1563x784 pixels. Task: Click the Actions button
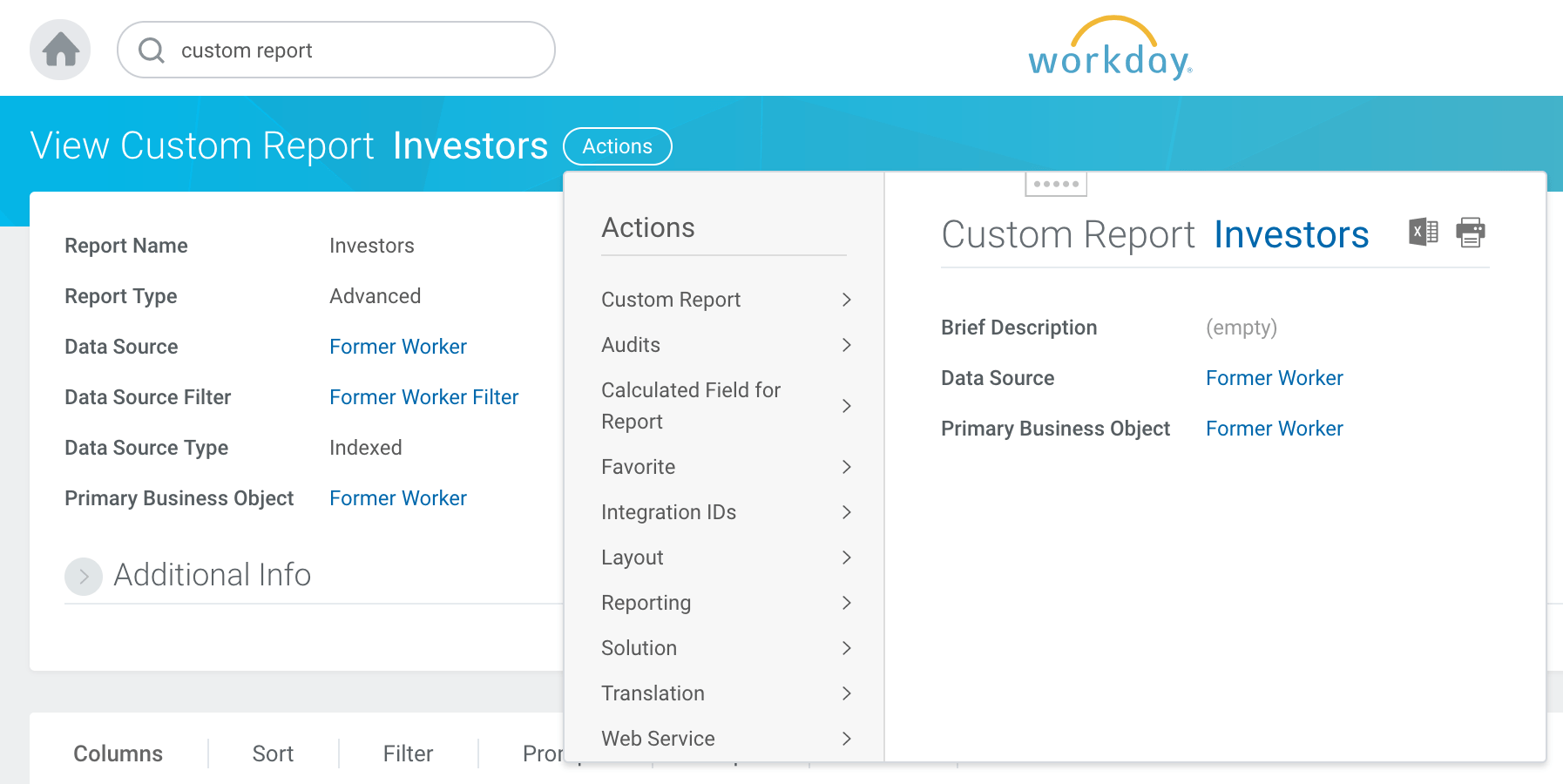(617, 146)
